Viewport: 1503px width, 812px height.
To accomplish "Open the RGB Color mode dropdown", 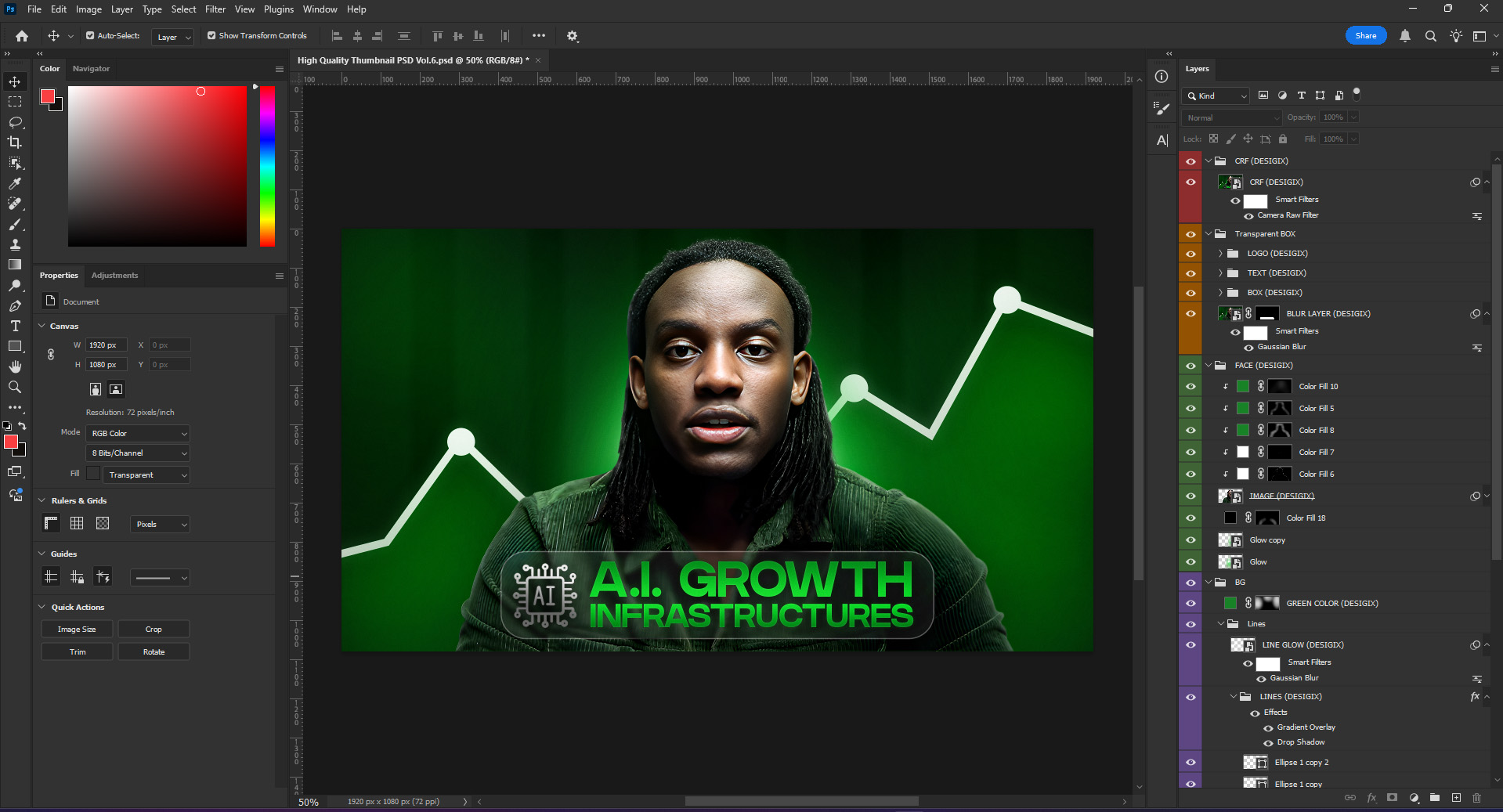I will [x=139, y=433].
